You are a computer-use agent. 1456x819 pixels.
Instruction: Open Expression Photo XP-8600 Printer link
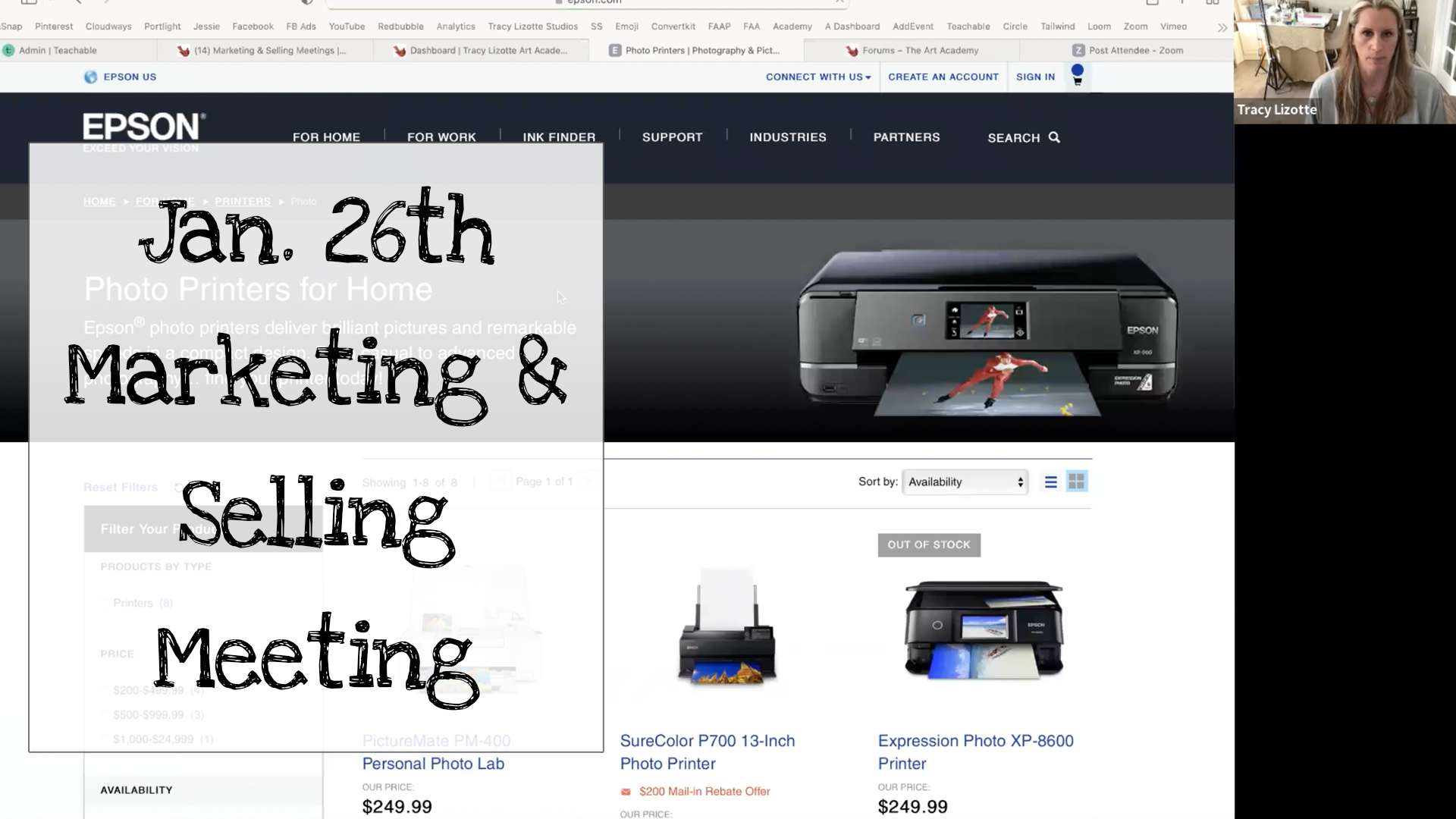point(975,752)
